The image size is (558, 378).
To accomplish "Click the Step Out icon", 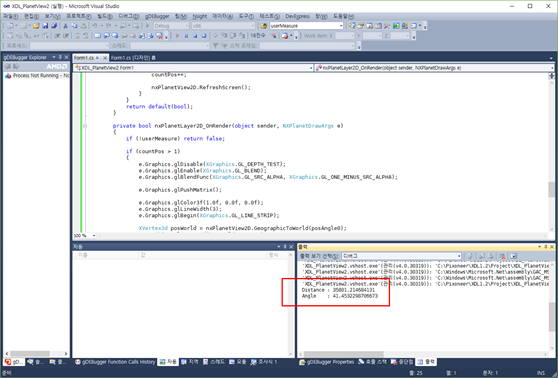I will (241, 36).
